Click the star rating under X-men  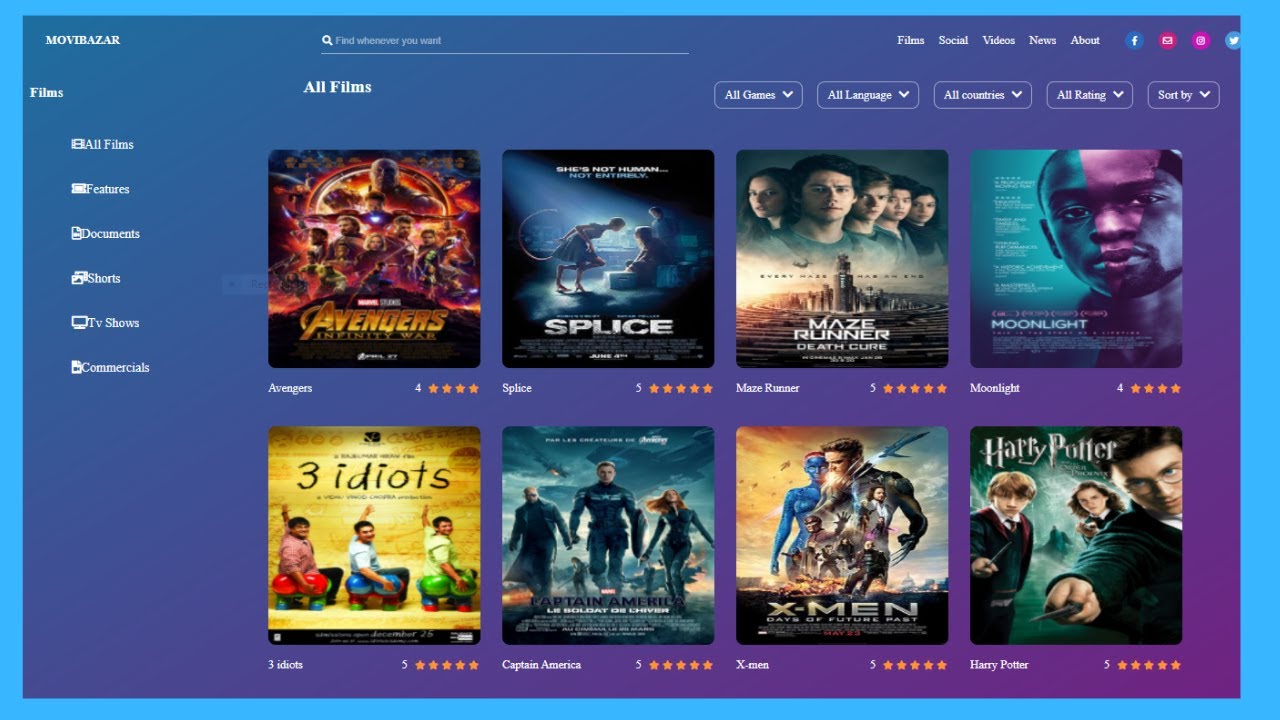click(x=915, y=665)
